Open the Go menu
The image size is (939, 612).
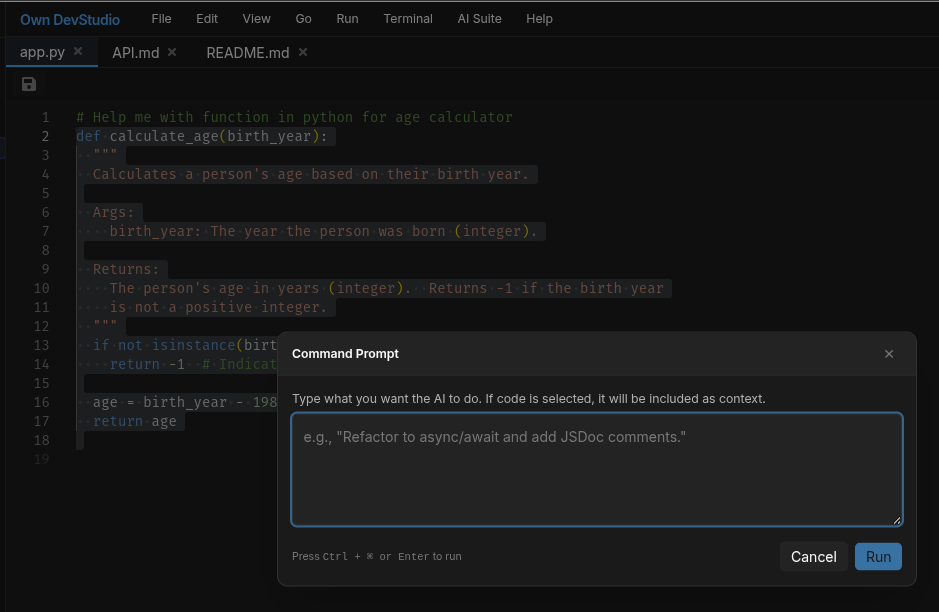[303, 18]
